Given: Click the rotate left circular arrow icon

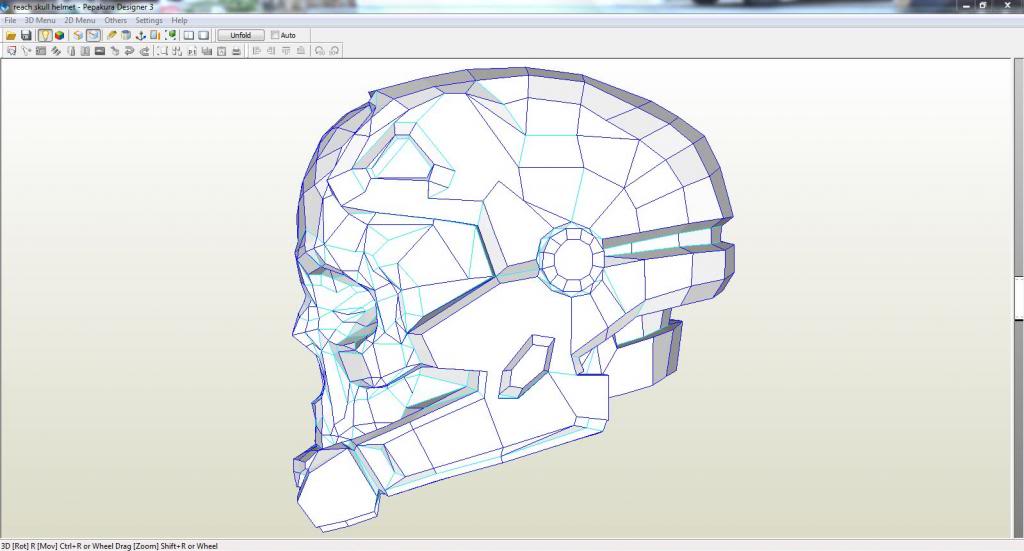Looking at the screenshot, I should [x=319, y=51].
